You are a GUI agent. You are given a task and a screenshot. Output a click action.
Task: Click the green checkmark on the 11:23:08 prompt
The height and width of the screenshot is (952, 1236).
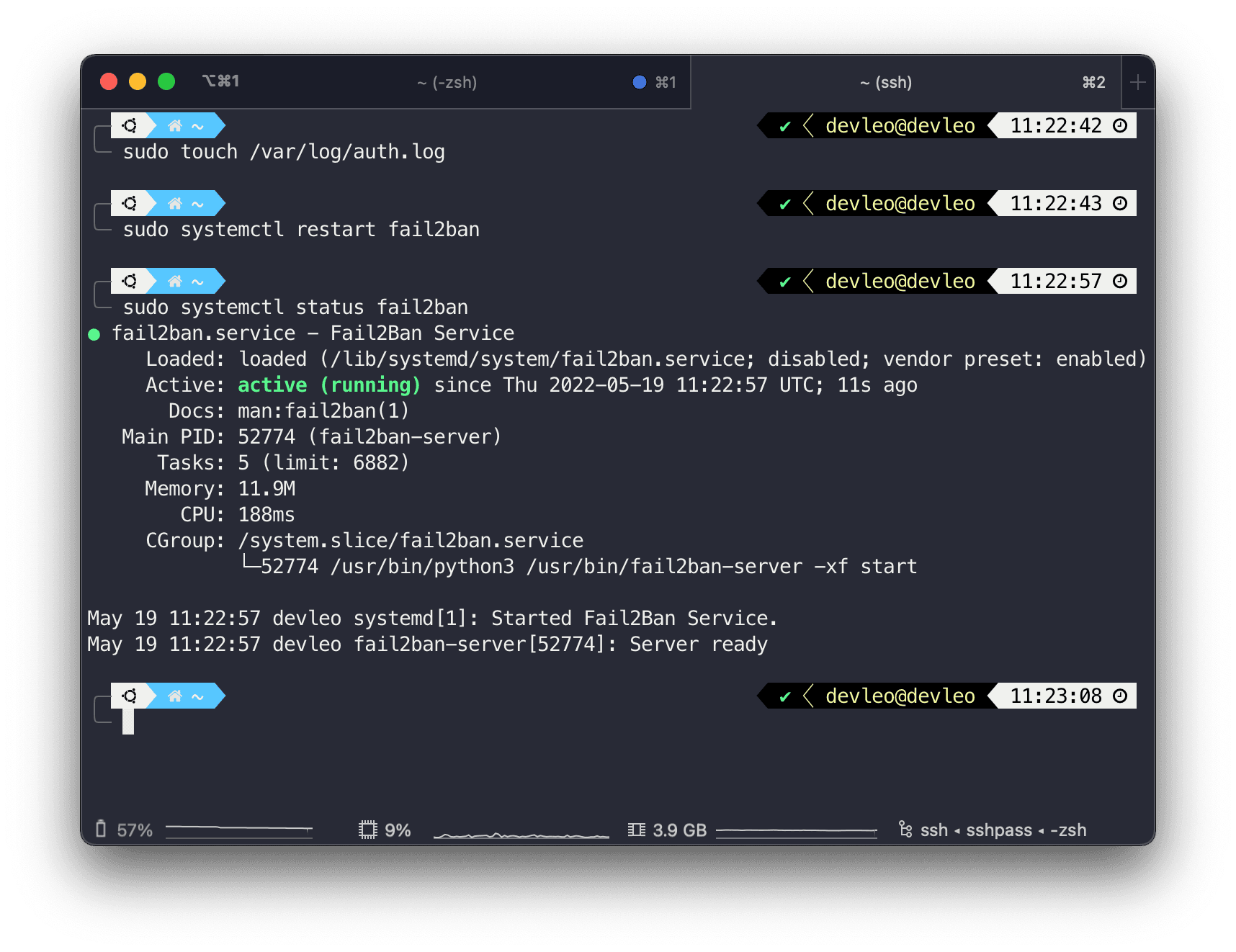coord(785,696)
